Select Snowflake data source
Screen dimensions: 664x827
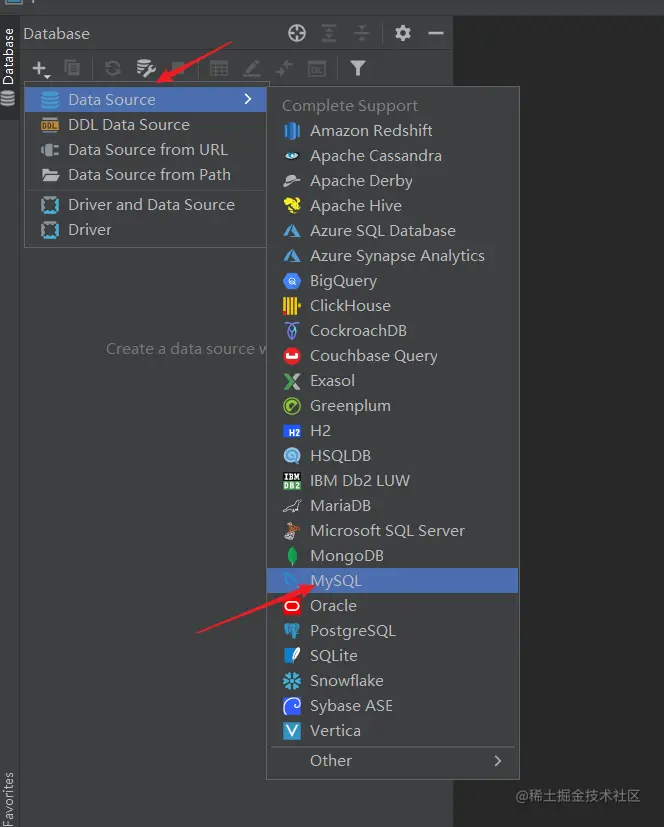pos(392,681)
